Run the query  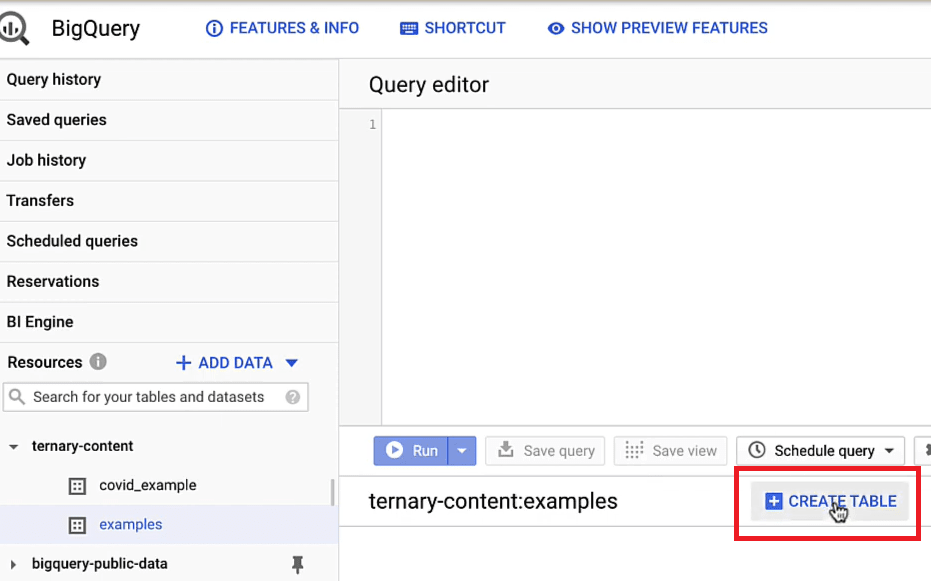411,451
